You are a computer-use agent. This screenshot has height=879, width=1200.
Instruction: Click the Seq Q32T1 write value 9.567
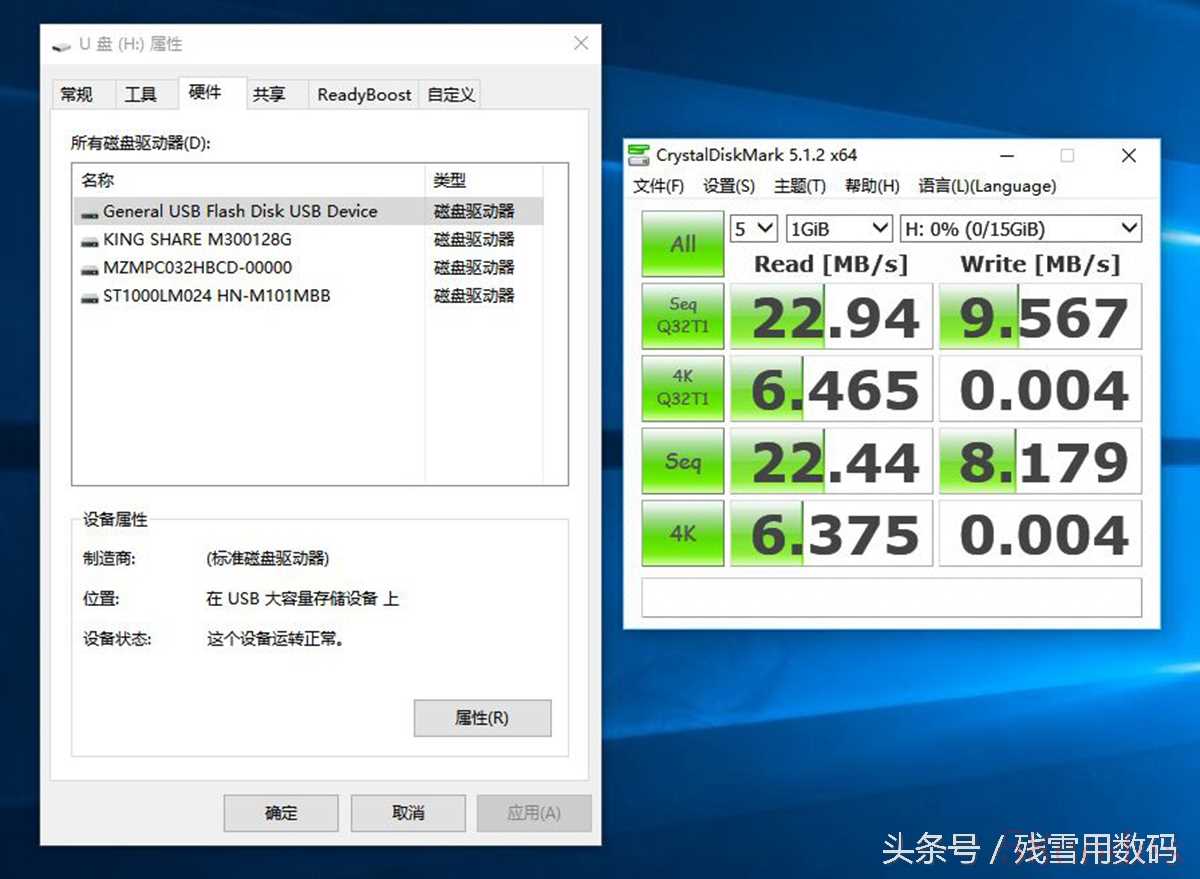(1040, 316)
